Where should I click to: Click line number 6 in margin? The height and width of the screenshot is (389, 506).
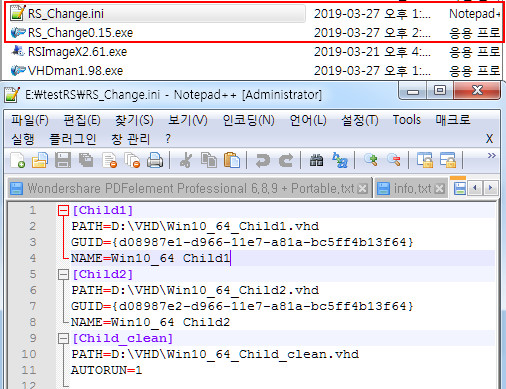click(32, 290)
